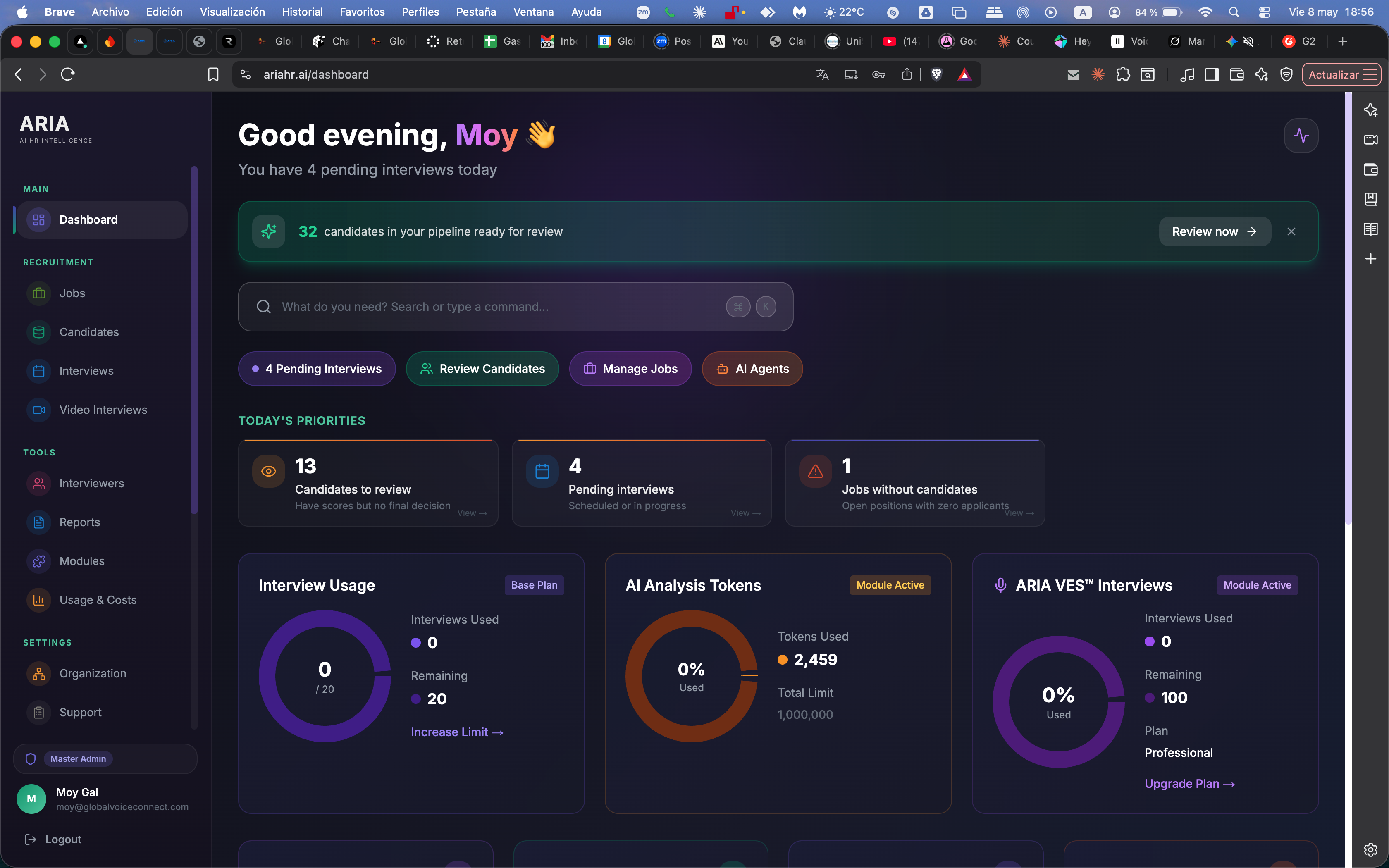Click the Usage & Costs chart icon
1389x868 pixels.
[39, 600]
